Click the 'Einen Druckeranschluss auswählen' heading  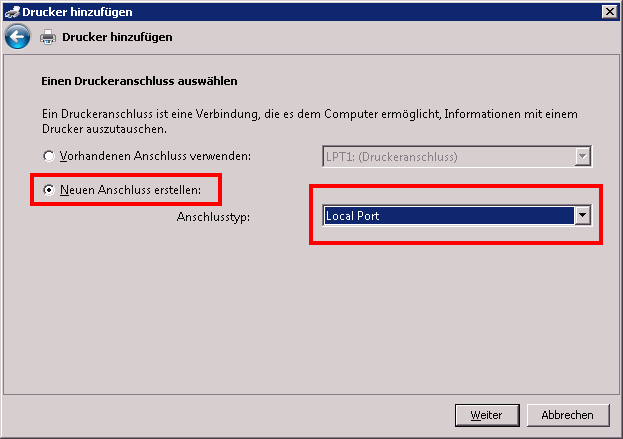click(x=144, y=80)
